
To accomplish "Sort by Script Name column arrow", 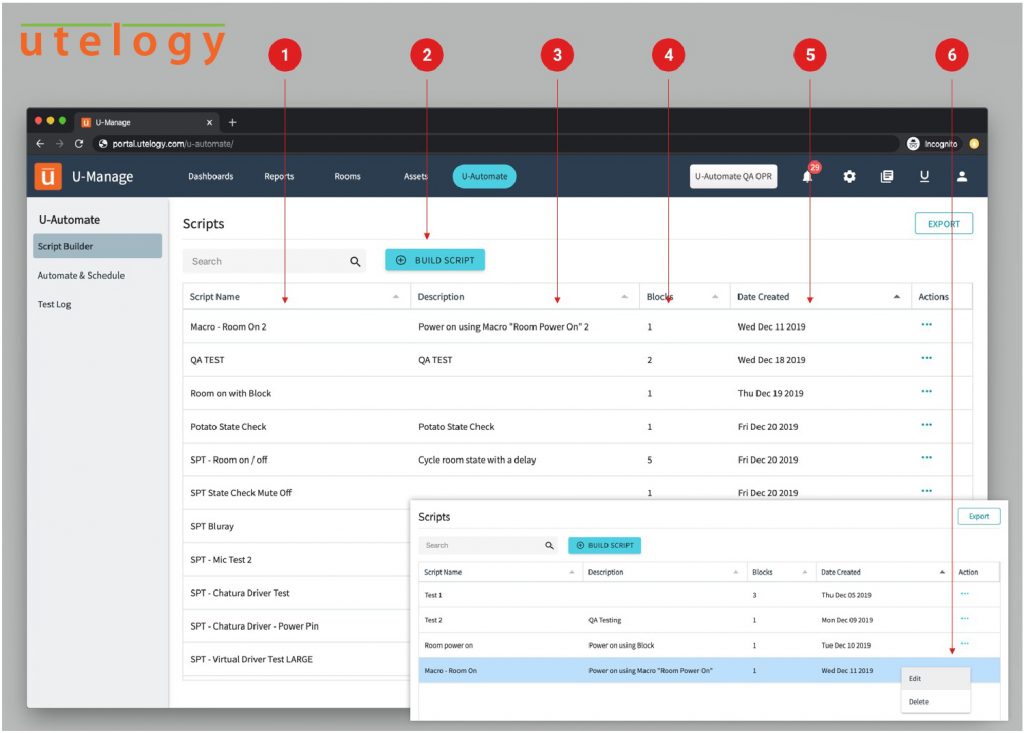I will 396,297.
